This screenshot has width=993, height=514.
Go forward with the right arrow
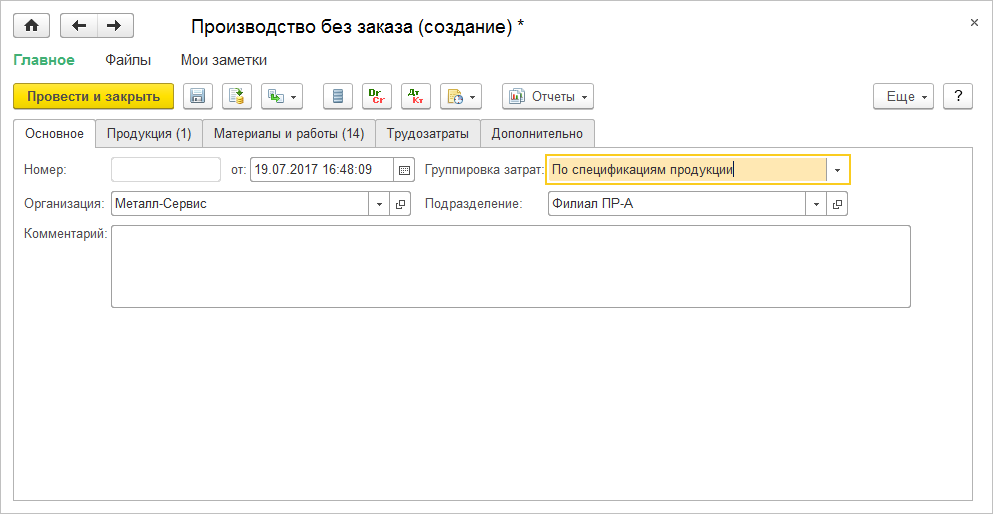(x=115, y=26)
